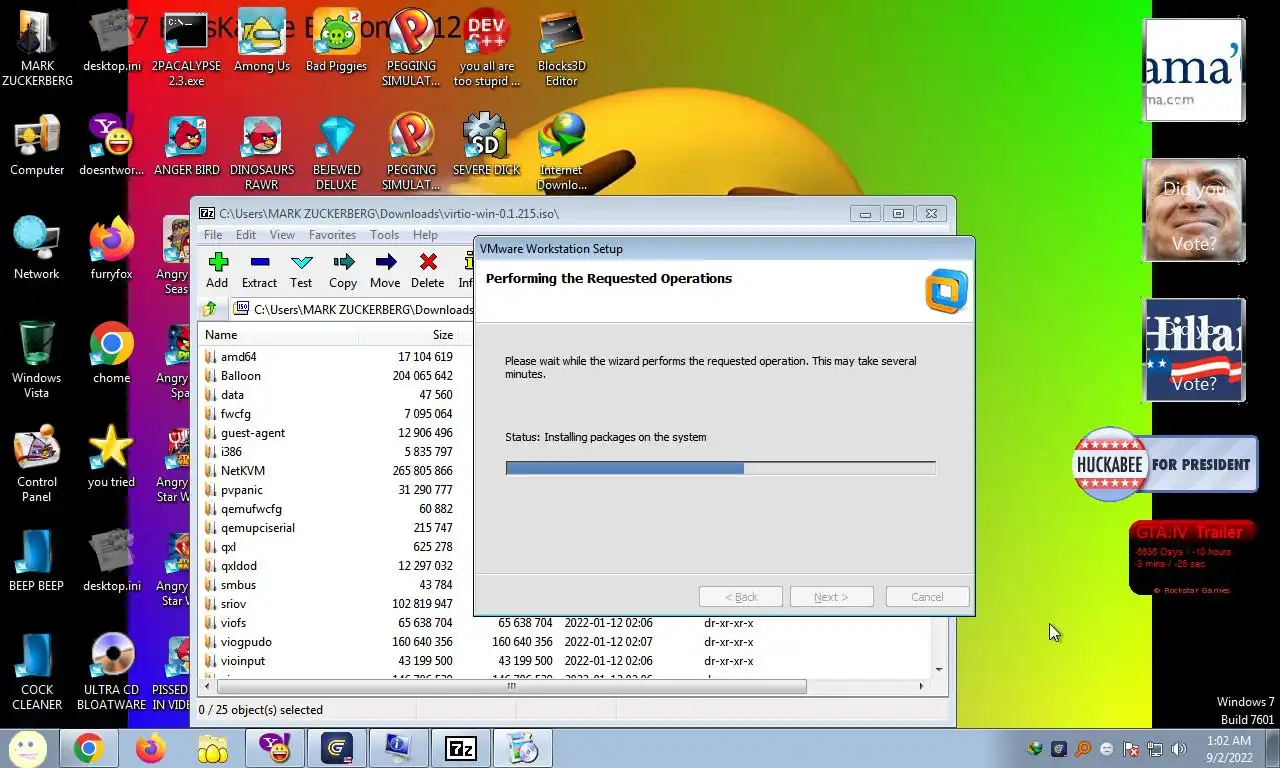Viewport: 1280px width, 768px height.
Task: Click the Back button in VMware Setup
Action: 740,597
